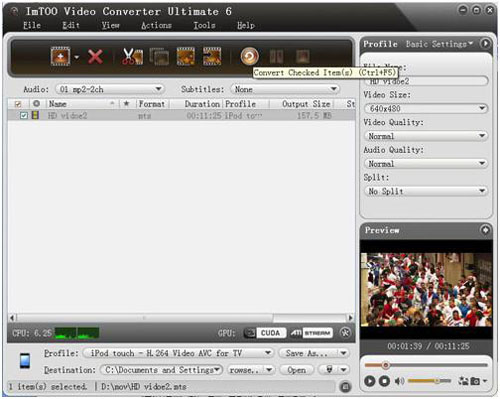This screenshot has height=399, width=500.
Task: Toggle ATI Stream acceleration button
Action: coord(311,333)
